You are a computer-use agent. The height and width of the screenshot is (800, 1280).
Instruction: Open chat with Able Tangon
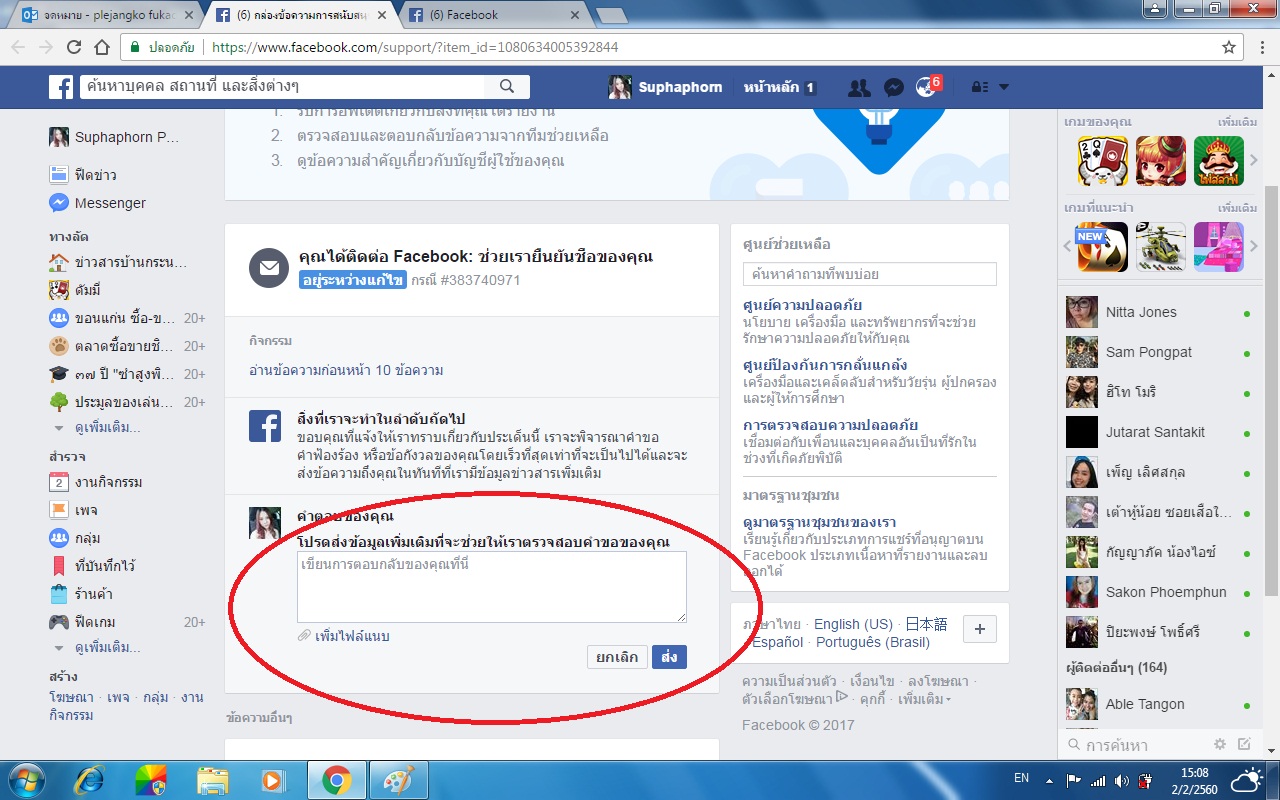tap(1158, 704)
